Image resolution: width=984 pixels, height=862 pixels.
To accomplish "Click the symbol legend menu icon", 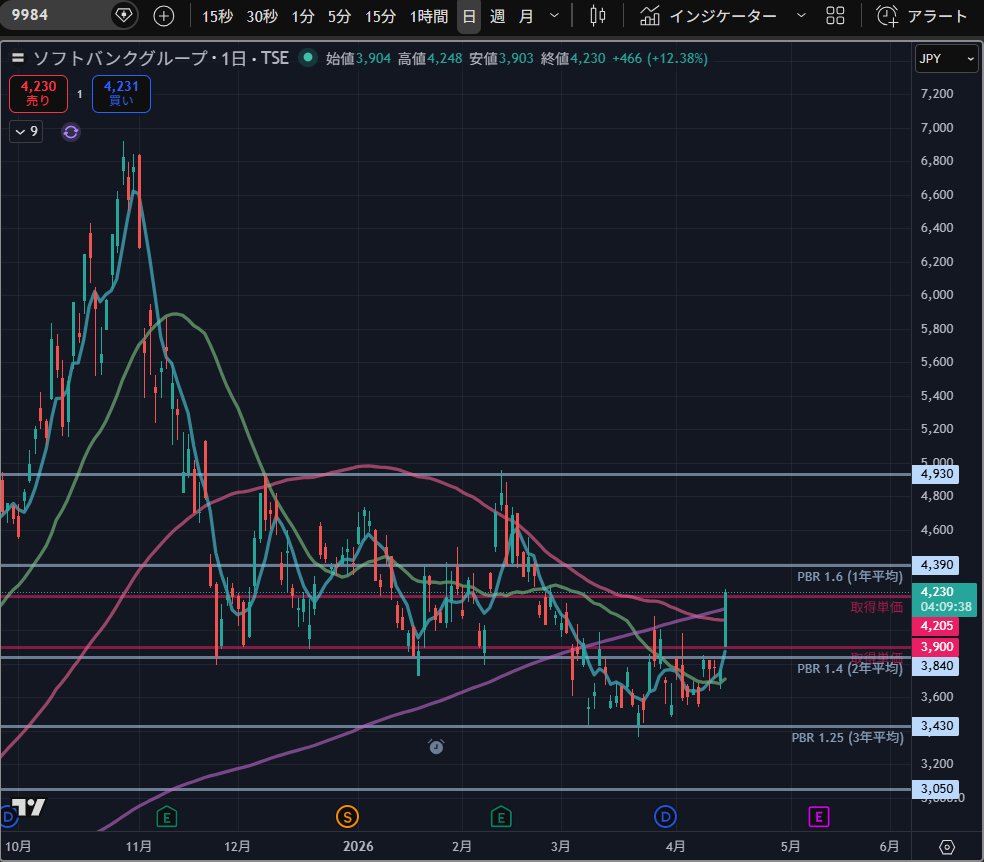I will tap(18, 58).
